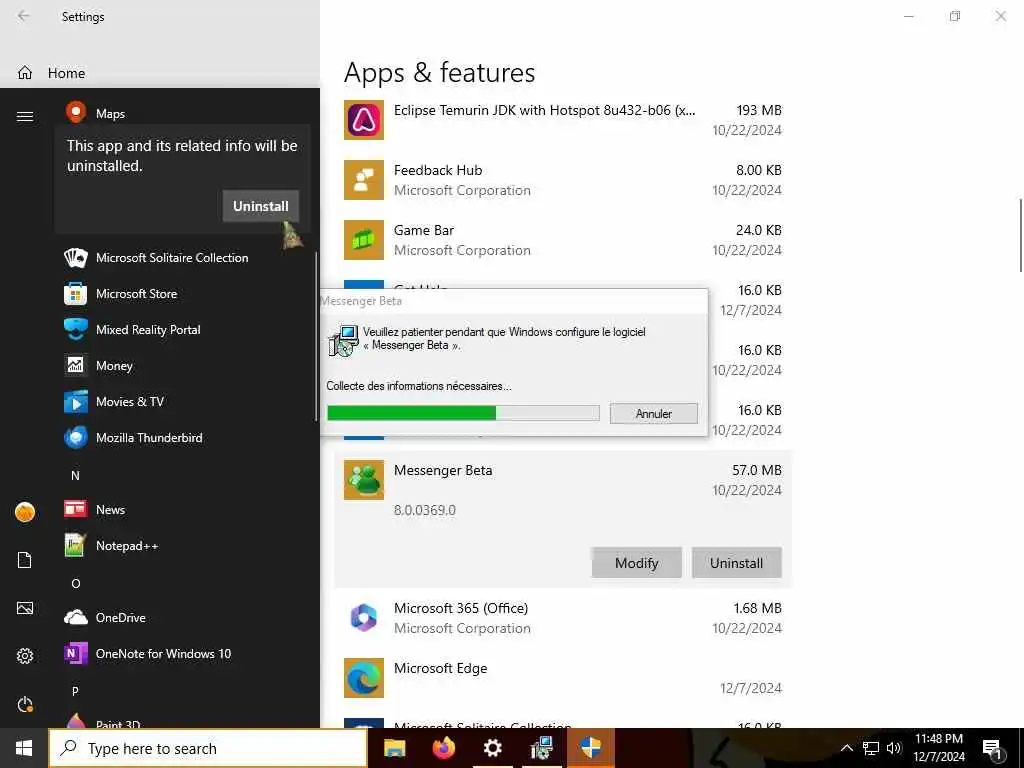Click the Windows Start button
The height and width of the screenshot is (768, 1024).
[24, 748]
